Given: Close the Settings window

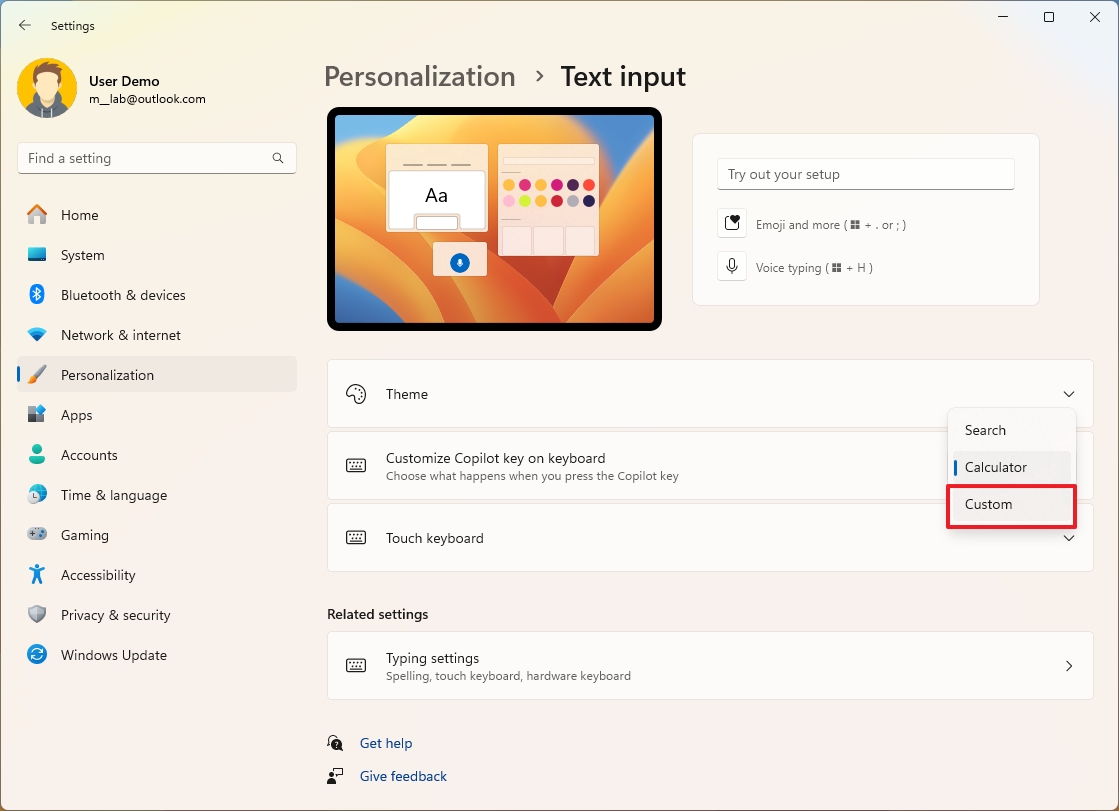Looking at the screenshot, I should [x=1095, y=16].
